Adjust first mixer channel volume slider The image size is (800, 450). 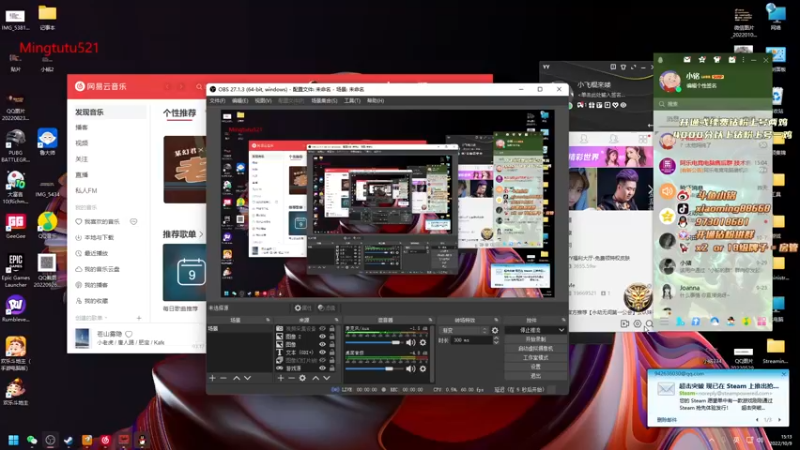click(374, 342)
